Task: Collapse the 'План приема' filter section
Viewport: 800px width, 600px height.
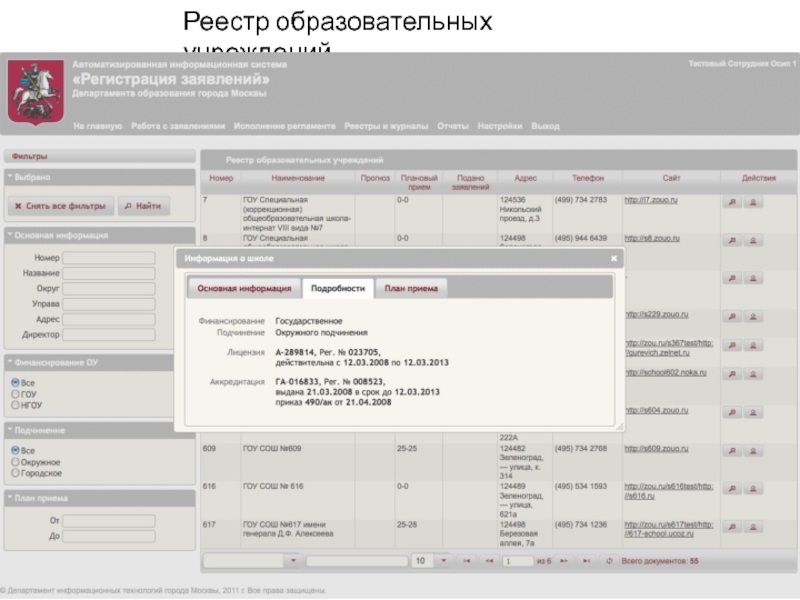Action: pos(10,497)
